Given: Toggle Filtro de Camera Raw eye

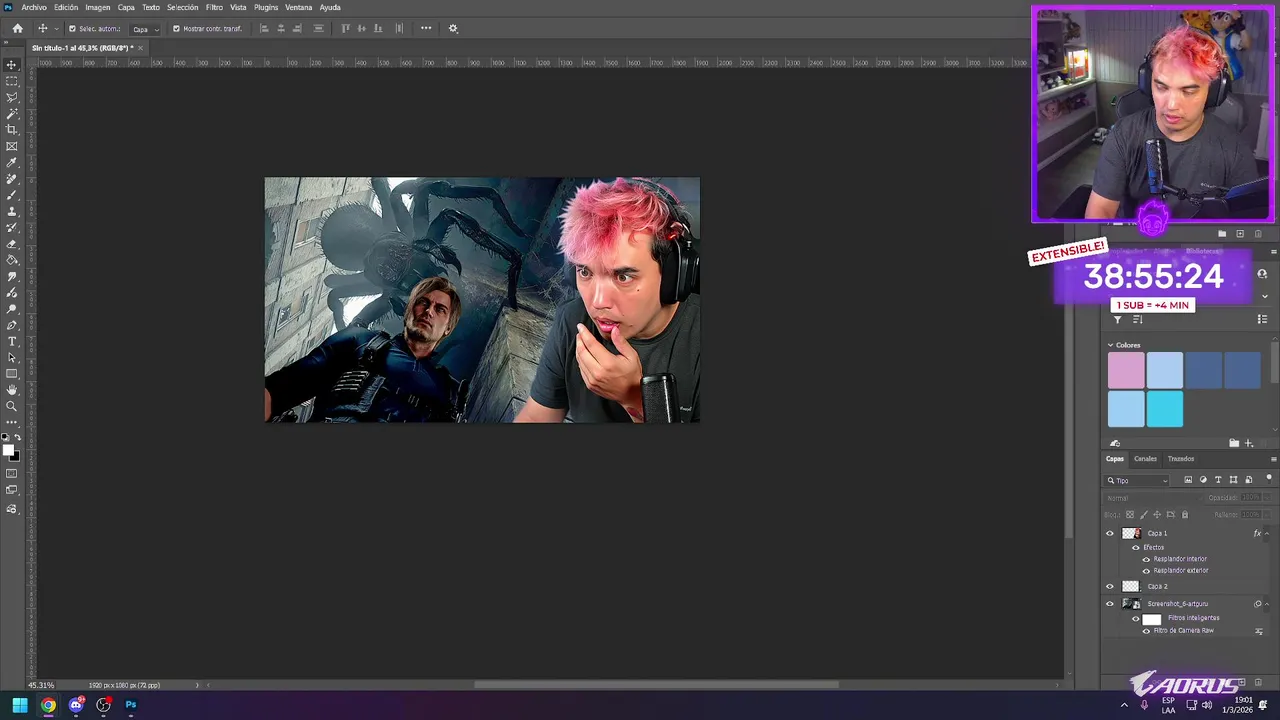Looking at the screenshot, I should click(x=1146, y=631).
